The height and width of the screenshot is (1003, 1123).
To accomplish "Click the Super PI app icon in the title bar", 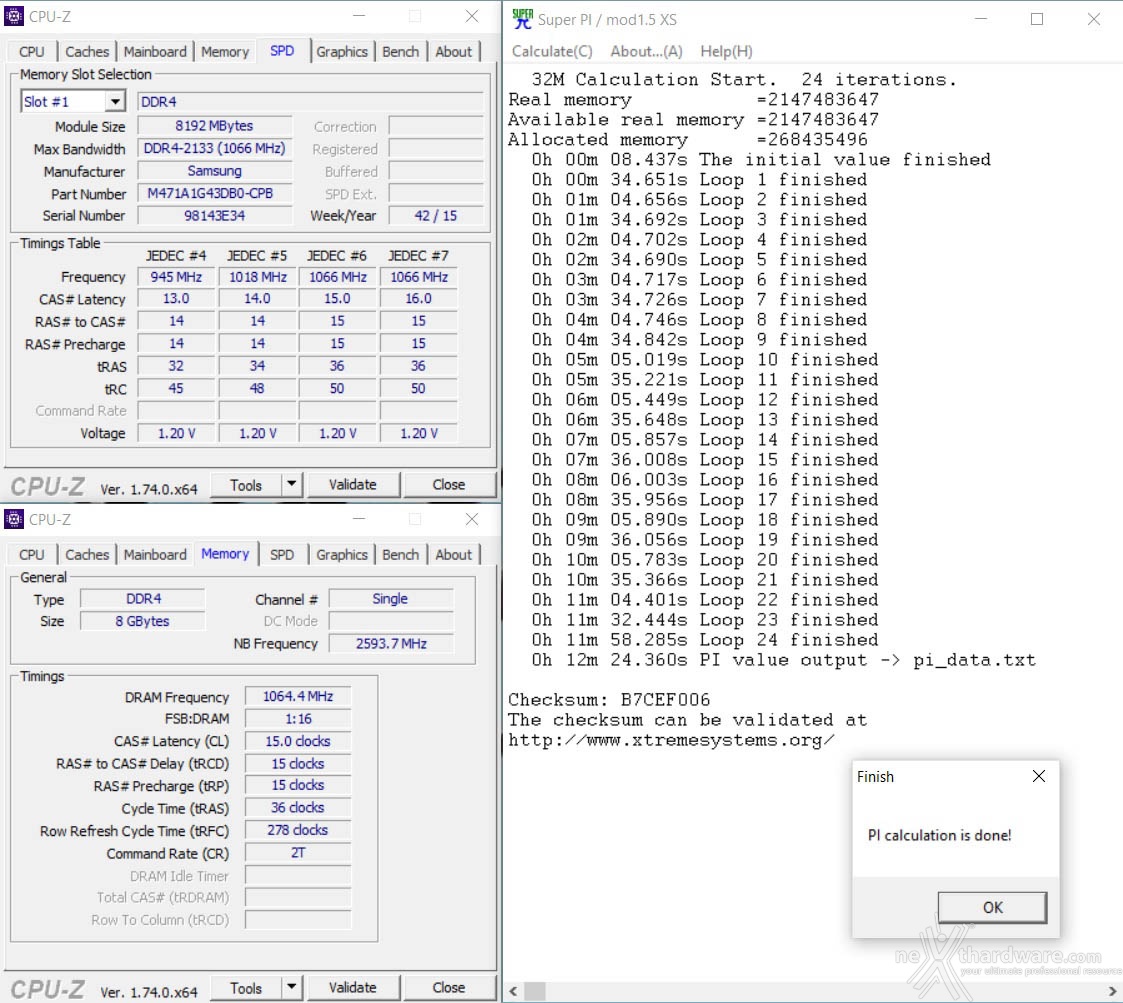I will [523, 19].
